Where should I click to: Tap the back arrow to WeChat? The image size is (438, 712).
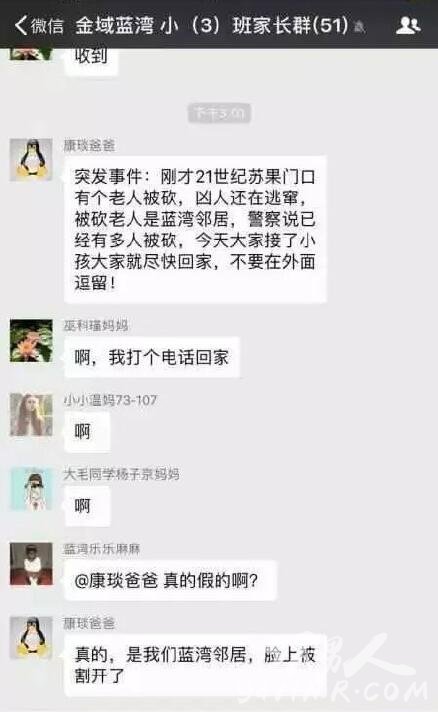tap(21, 25)
